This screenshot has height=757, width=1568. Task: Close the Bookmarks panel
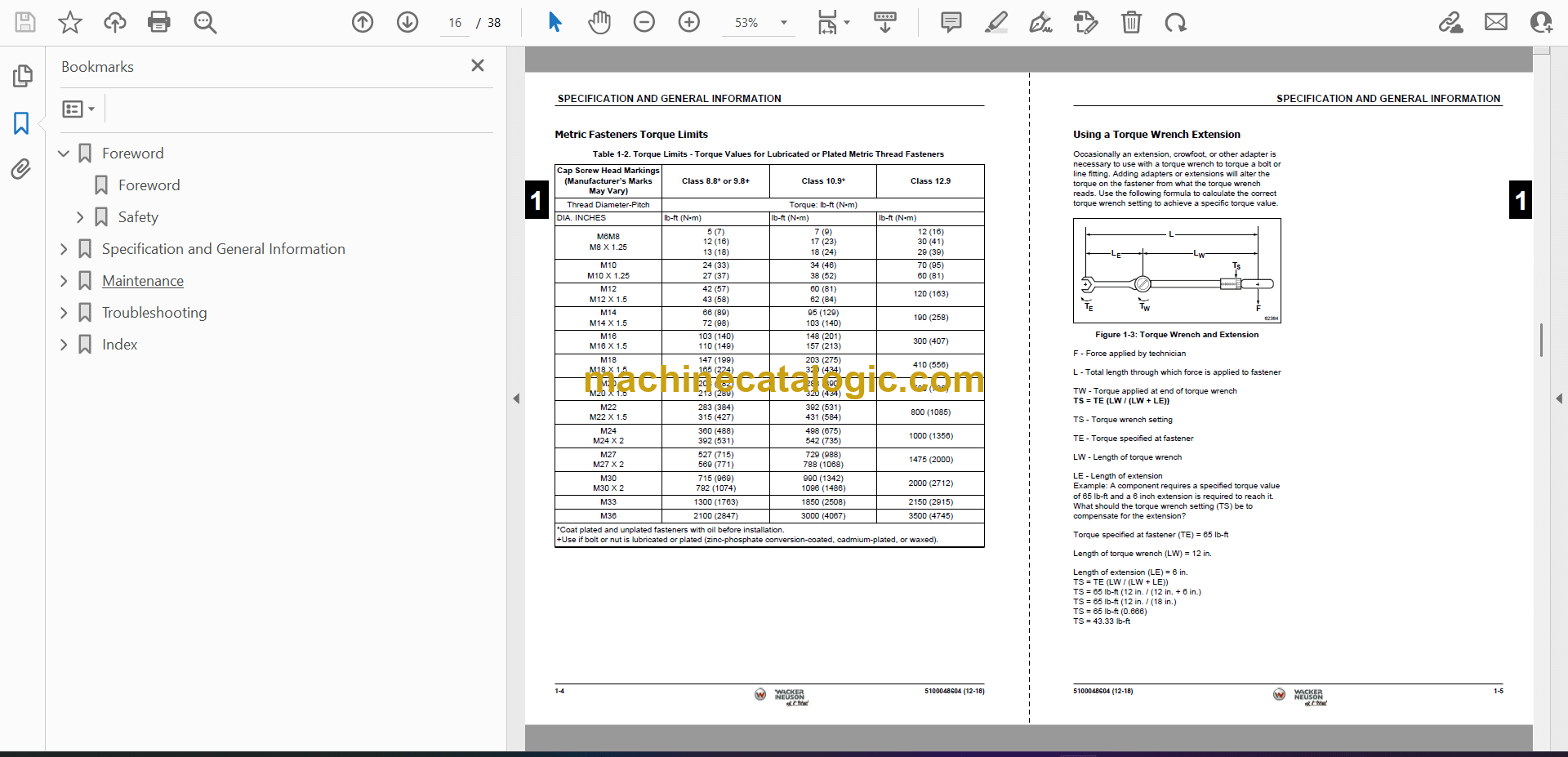[x=478, y=65]
